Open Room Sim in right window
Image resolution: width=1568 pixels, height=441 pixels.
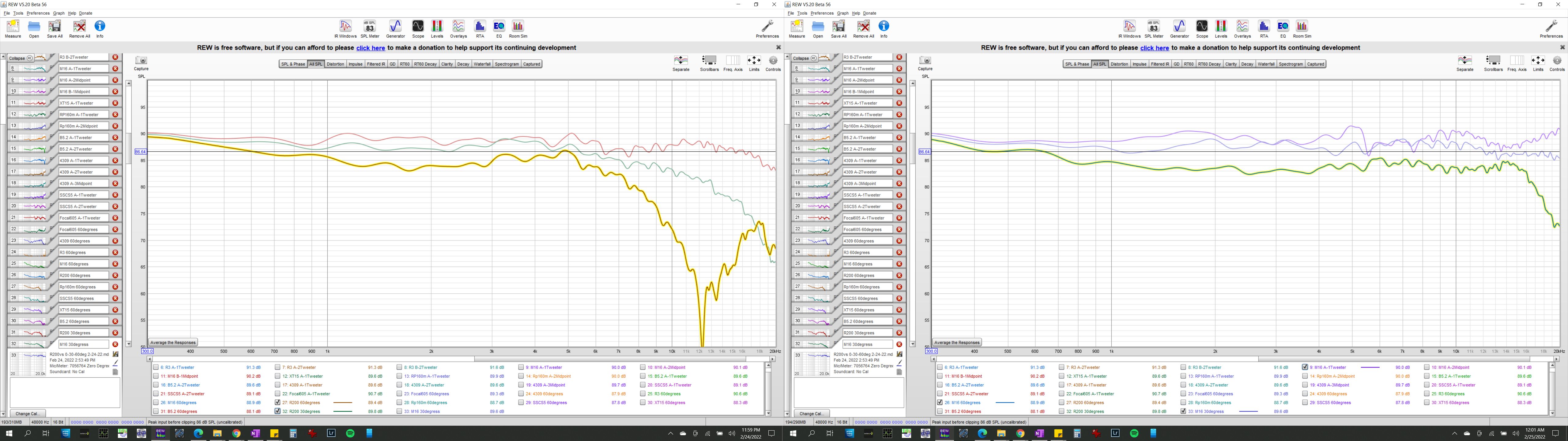tap(1302, 28)
